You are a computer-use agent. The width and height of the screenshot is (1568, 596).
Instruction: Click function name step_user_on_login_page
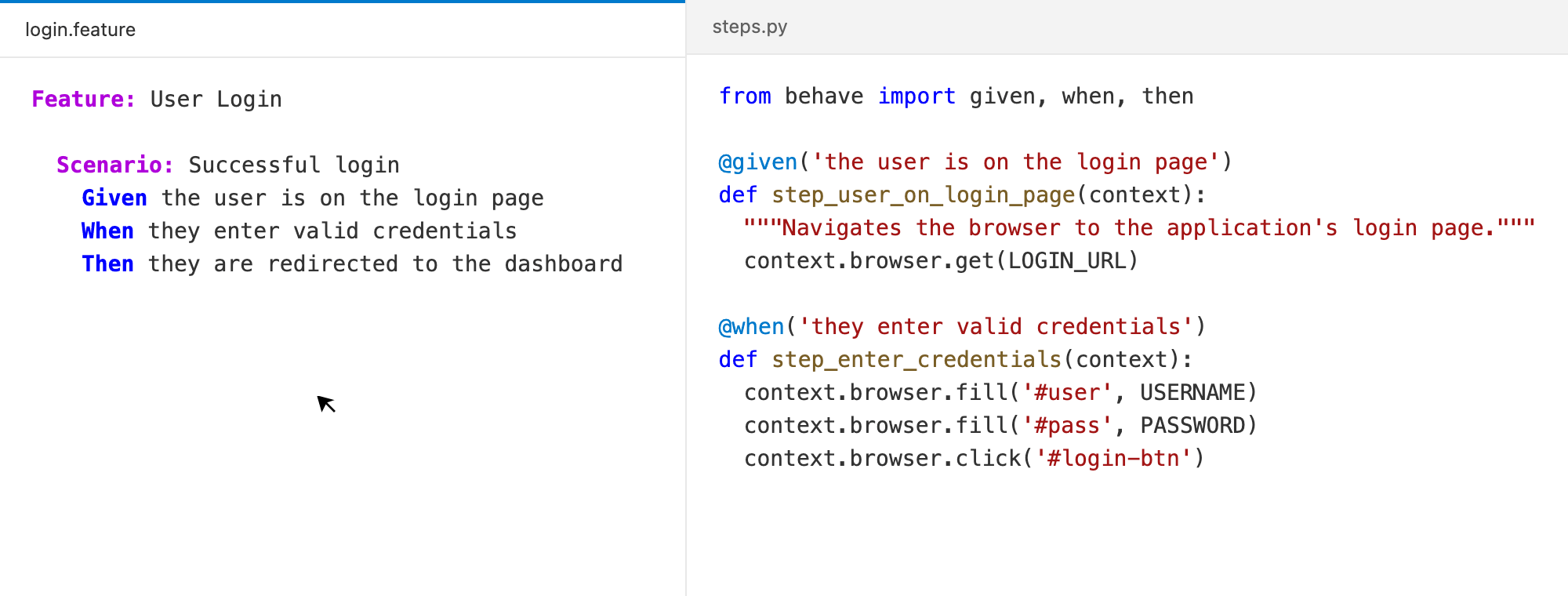[924, 194]
